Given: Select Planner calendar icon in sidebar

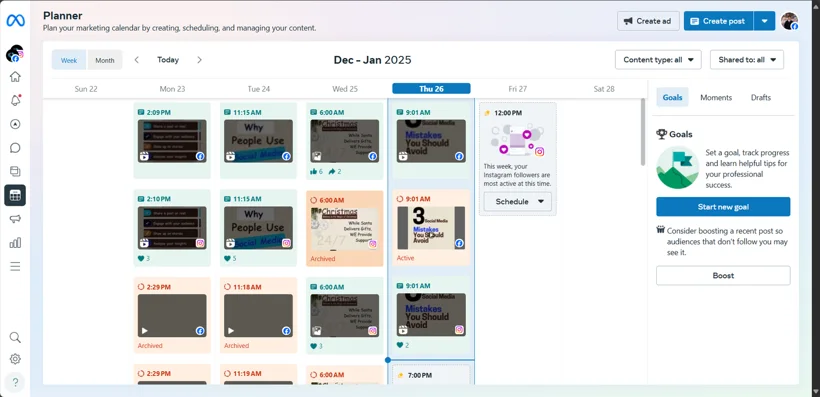Looking at the screenshot, I should pyautogui.click(x=15, y=195).
